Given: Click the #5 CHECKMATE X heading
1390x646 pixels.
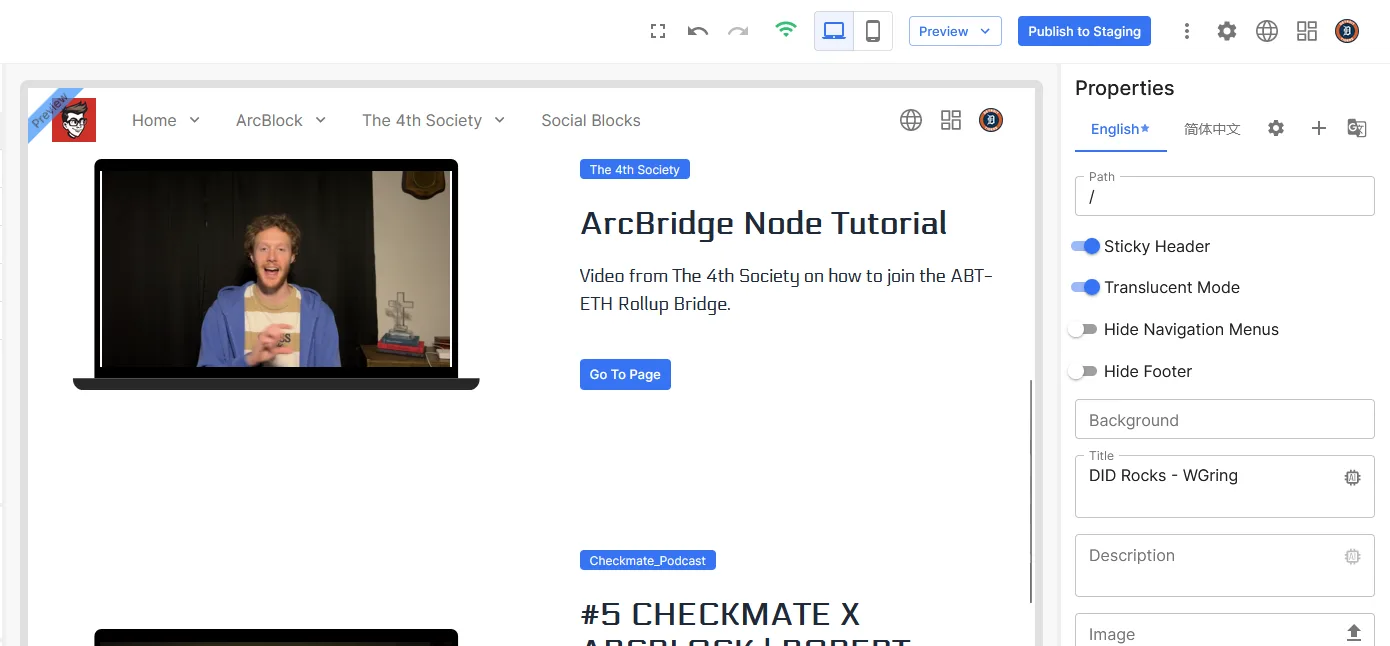Looking at the screenshot, I should tap(720, 613).
